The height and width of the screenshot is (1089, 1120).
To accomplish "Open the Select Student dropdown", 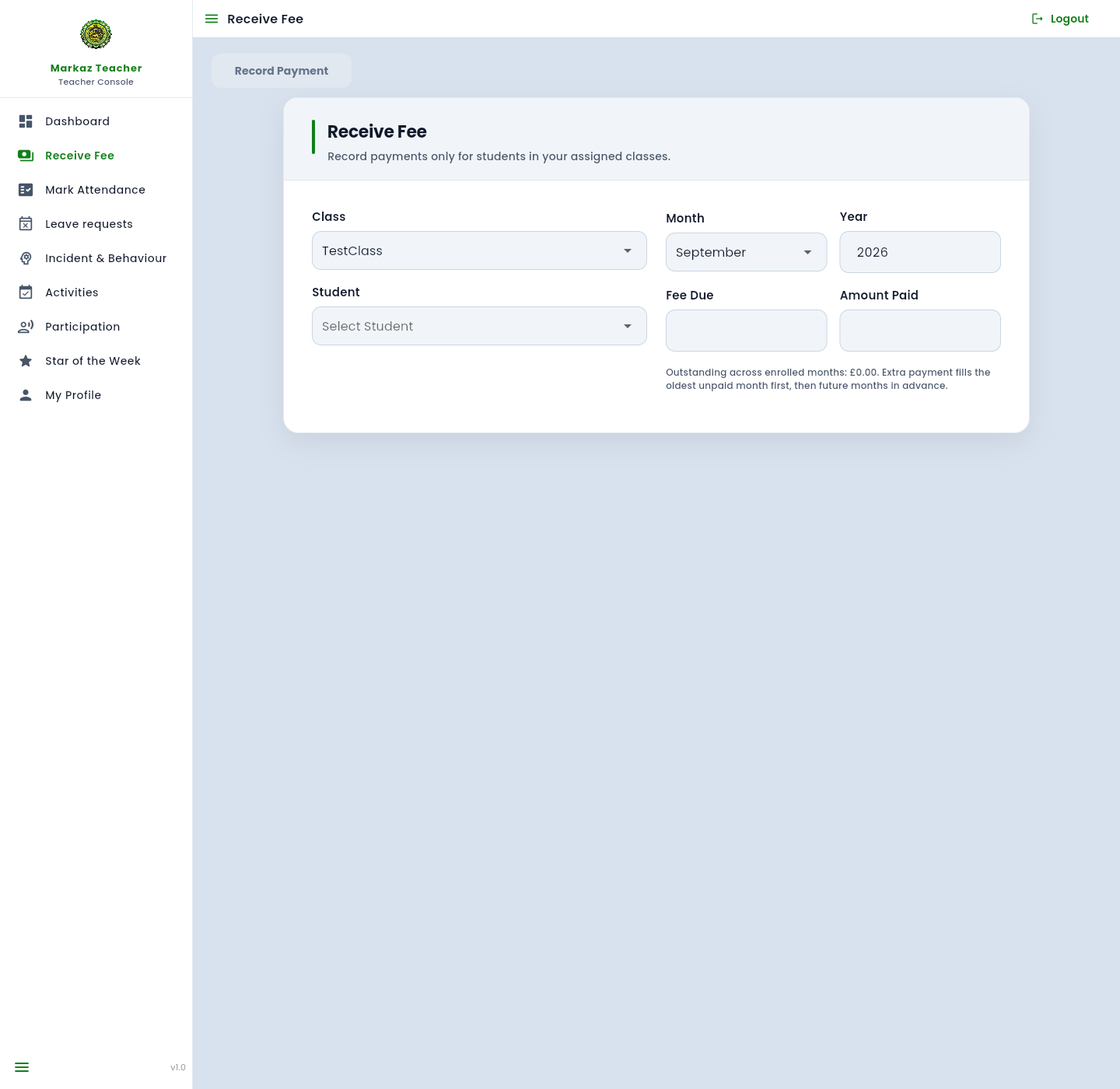I will [x=479, y=326].
